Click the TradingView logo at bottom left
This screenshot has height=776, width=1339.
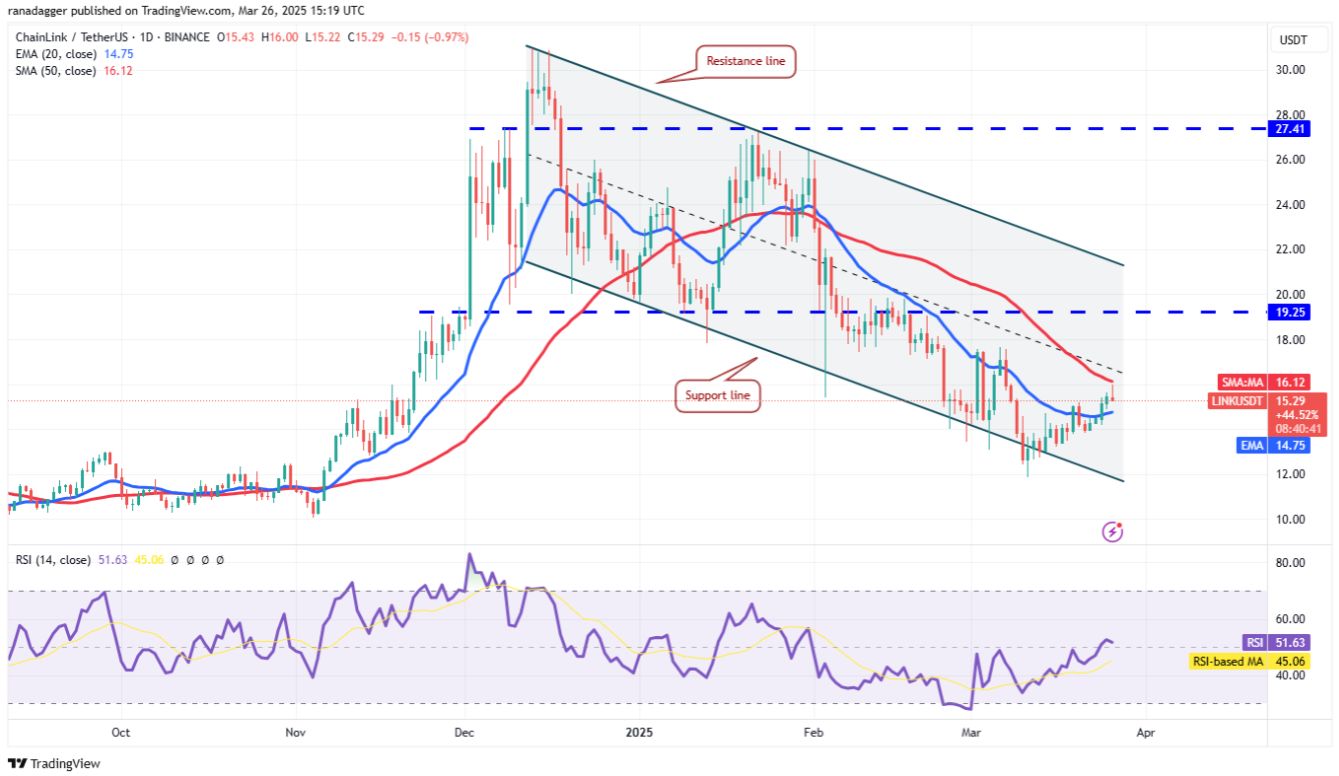[x=56, y=763]
